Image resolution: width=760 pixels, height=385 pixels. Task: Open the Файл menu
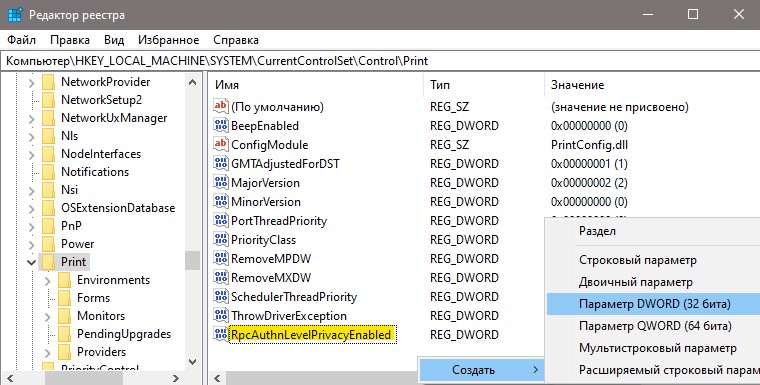click(x=22, y=40)
